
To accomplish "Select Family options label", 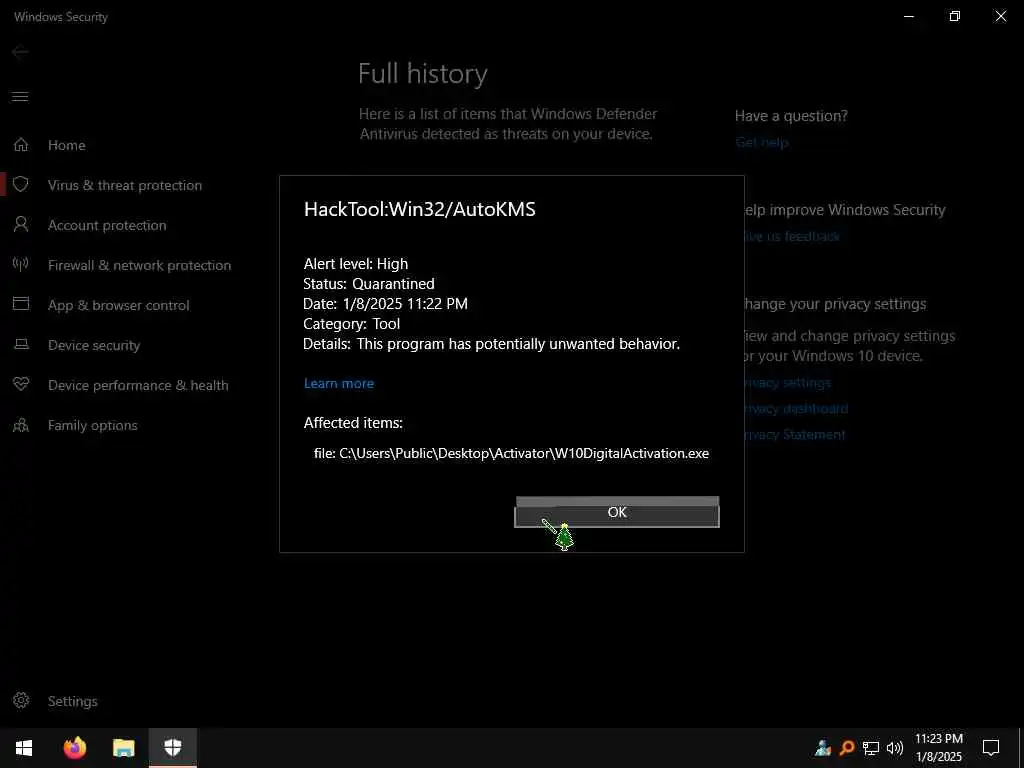I will (93, 425).
